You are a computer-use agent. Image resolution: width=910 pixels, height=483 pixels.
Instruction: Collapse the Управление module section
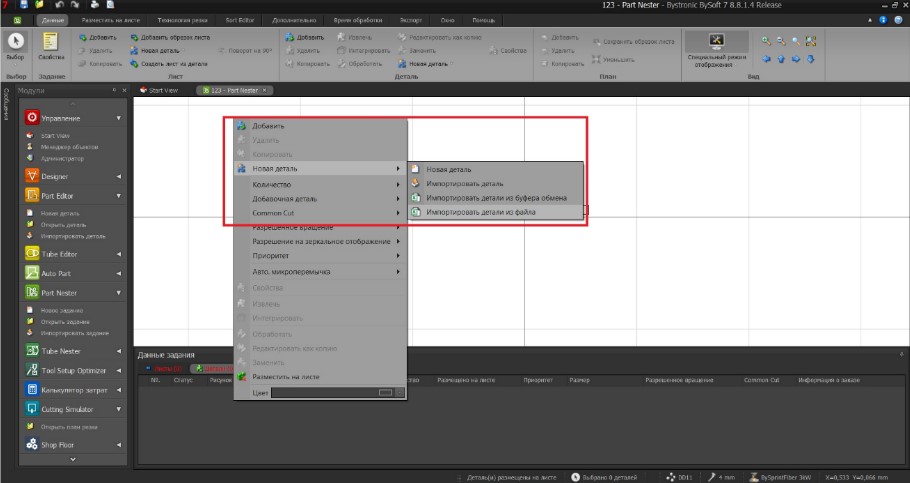[118, 118]
